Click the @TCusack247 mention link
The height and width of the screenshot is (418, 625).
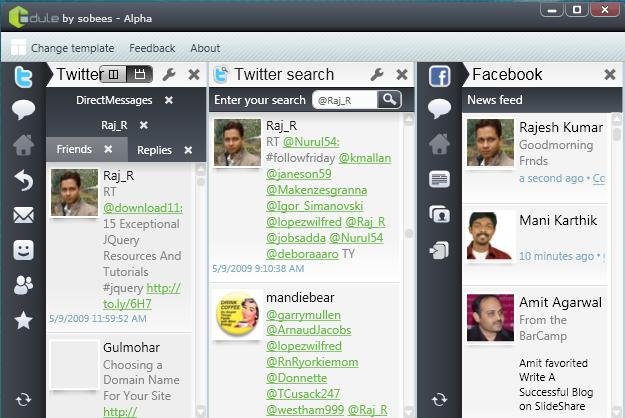click(303, 394)
